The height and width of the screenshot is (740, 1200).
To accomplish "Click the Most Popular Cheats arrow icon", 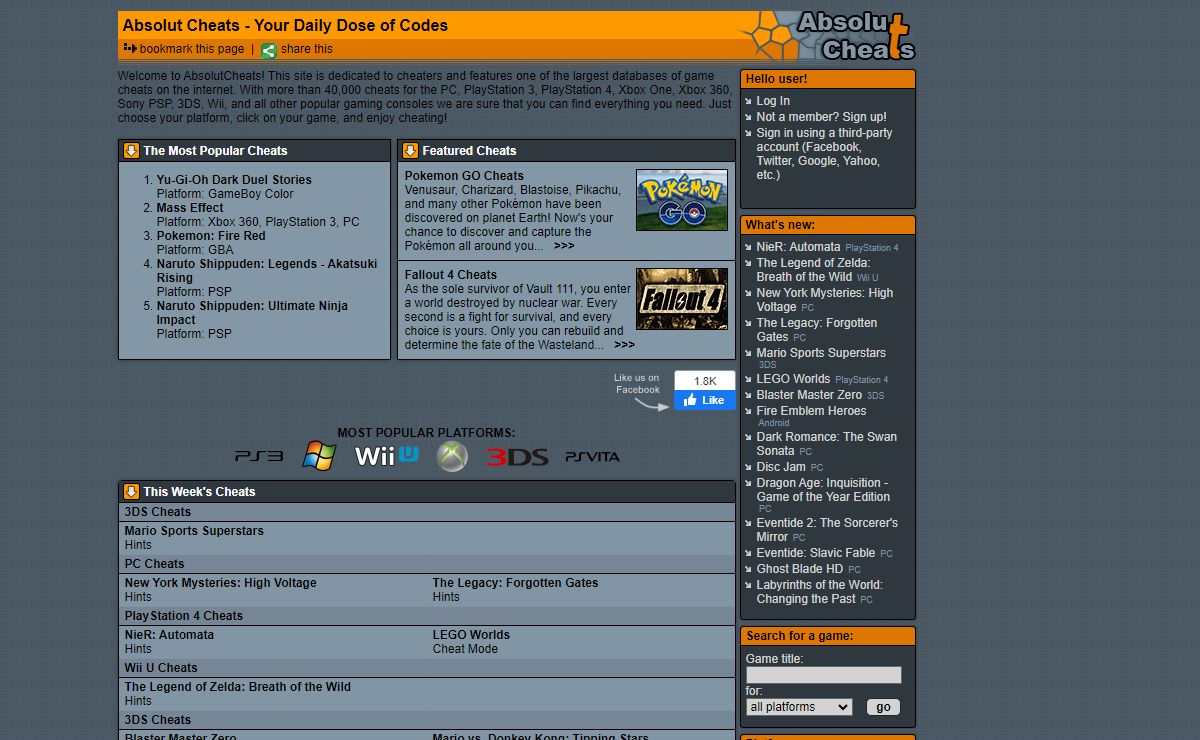I will (131, 151).
